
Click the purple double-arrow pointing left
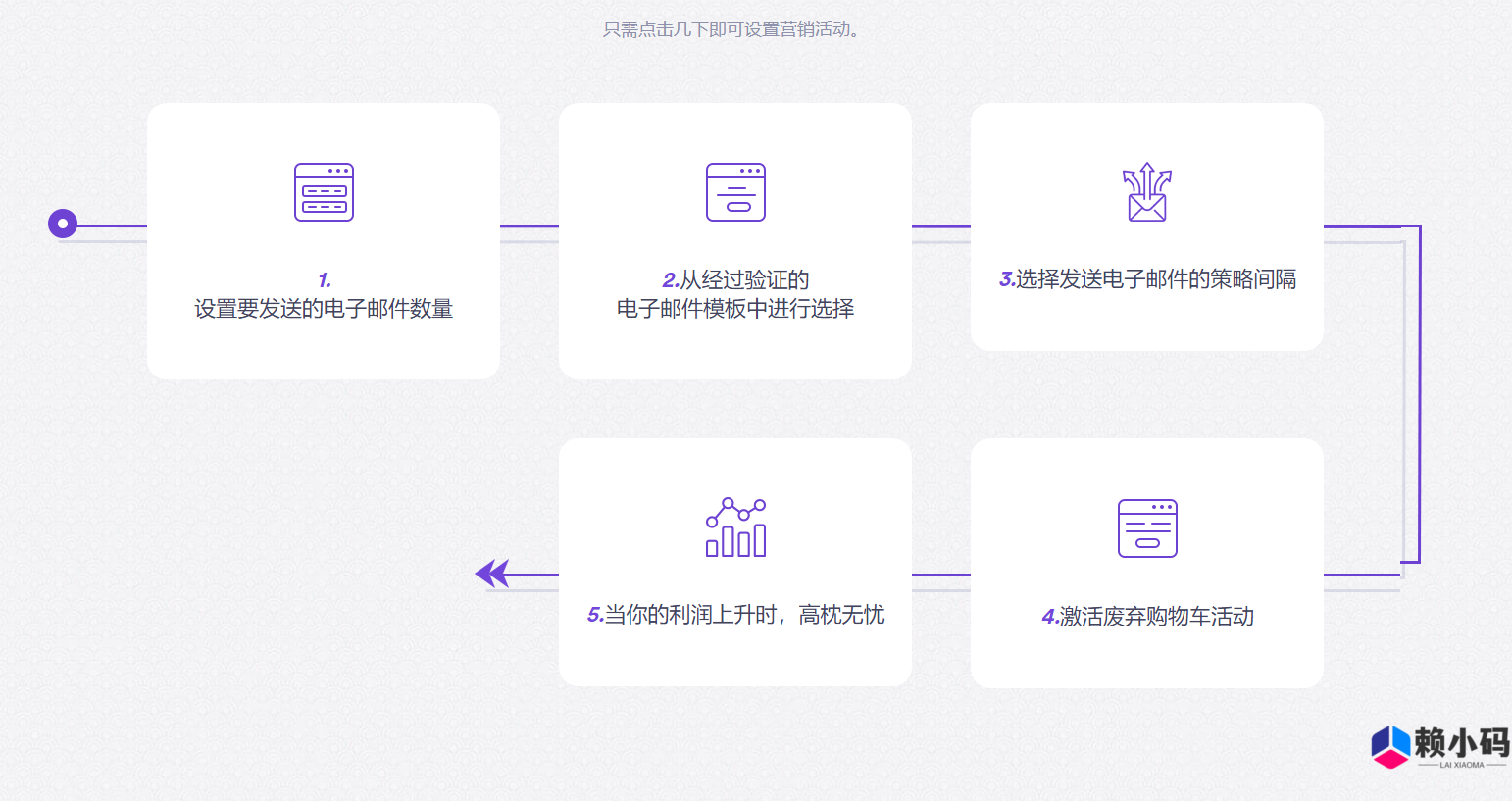click(490, 573)
